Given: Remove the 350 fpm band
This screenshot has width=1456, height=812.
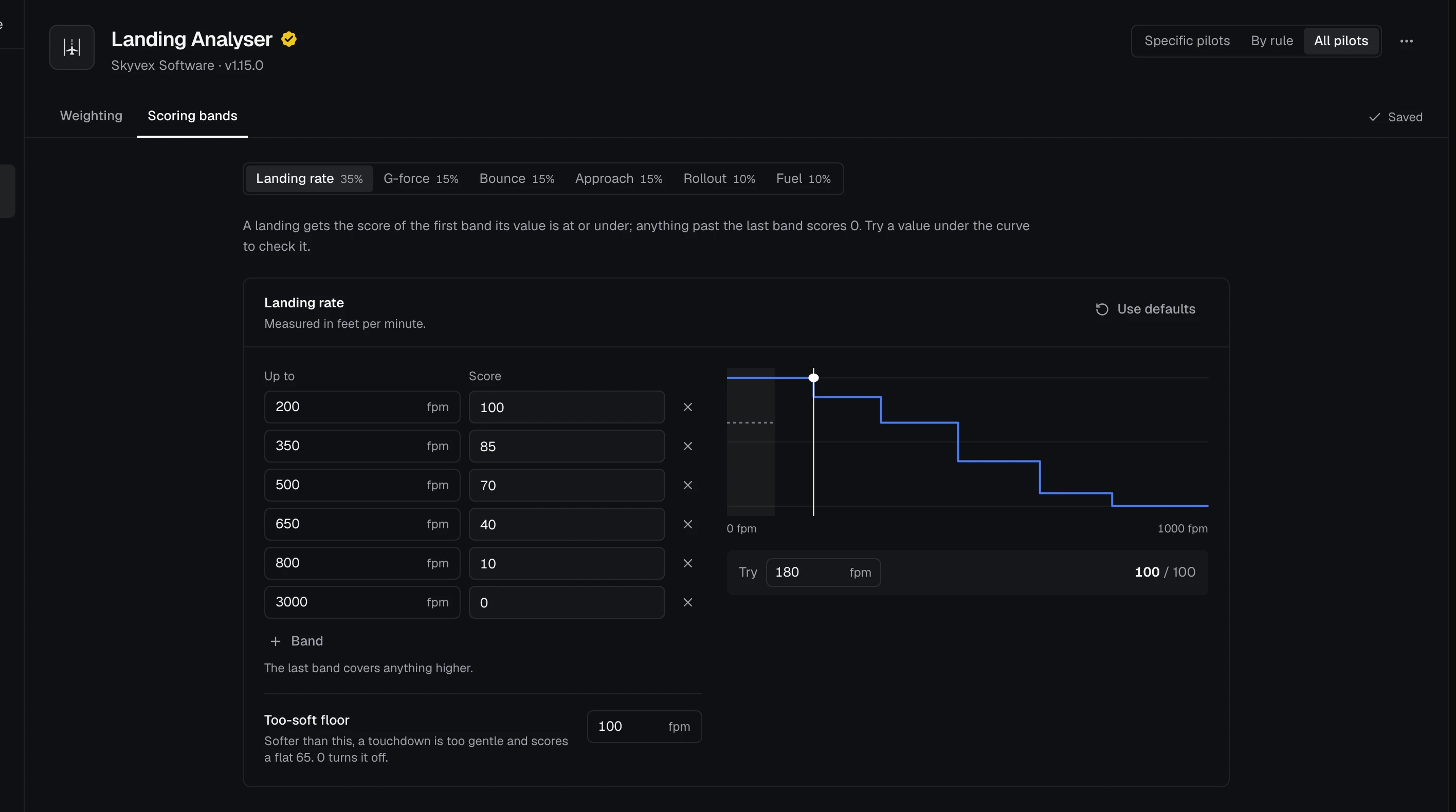Looking at the screenshot, I should (x=687, y=446).
